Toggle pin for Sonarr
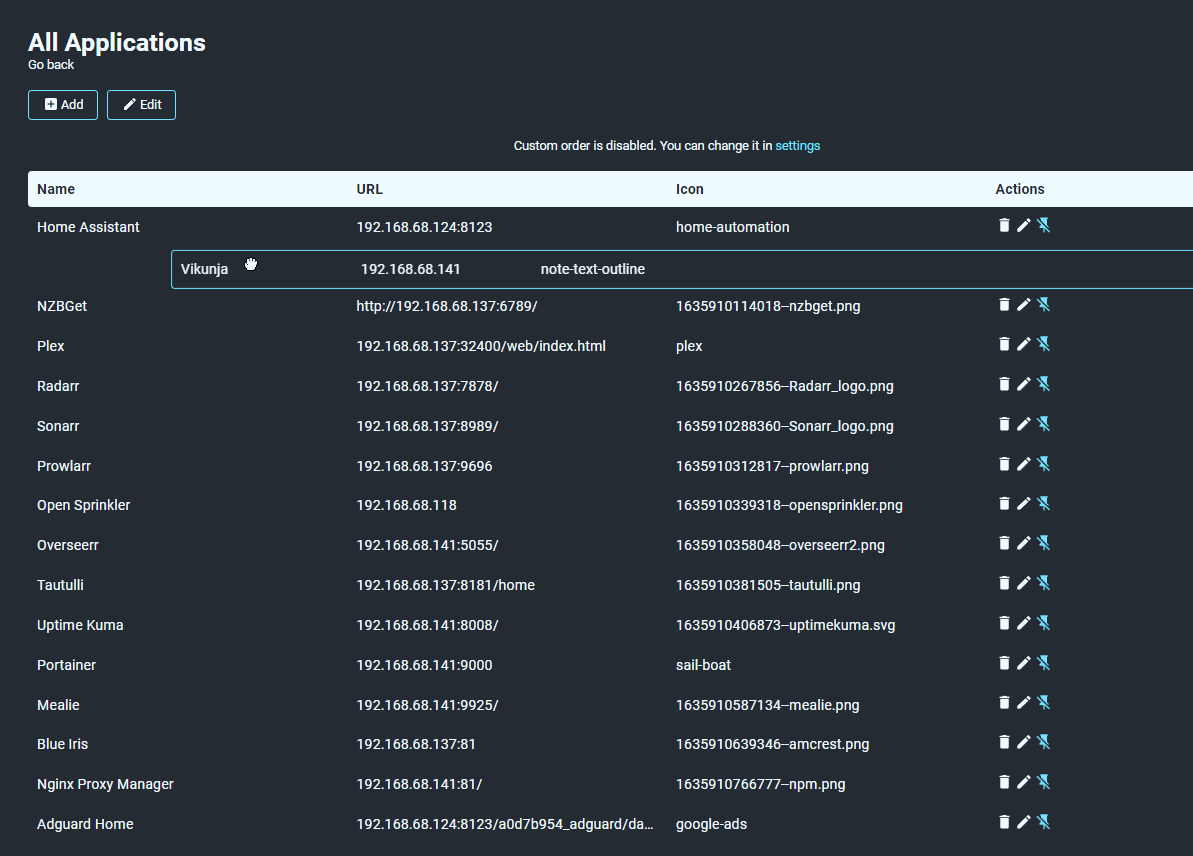Viewport: 1193px width, 856px height. point(1044,424)
